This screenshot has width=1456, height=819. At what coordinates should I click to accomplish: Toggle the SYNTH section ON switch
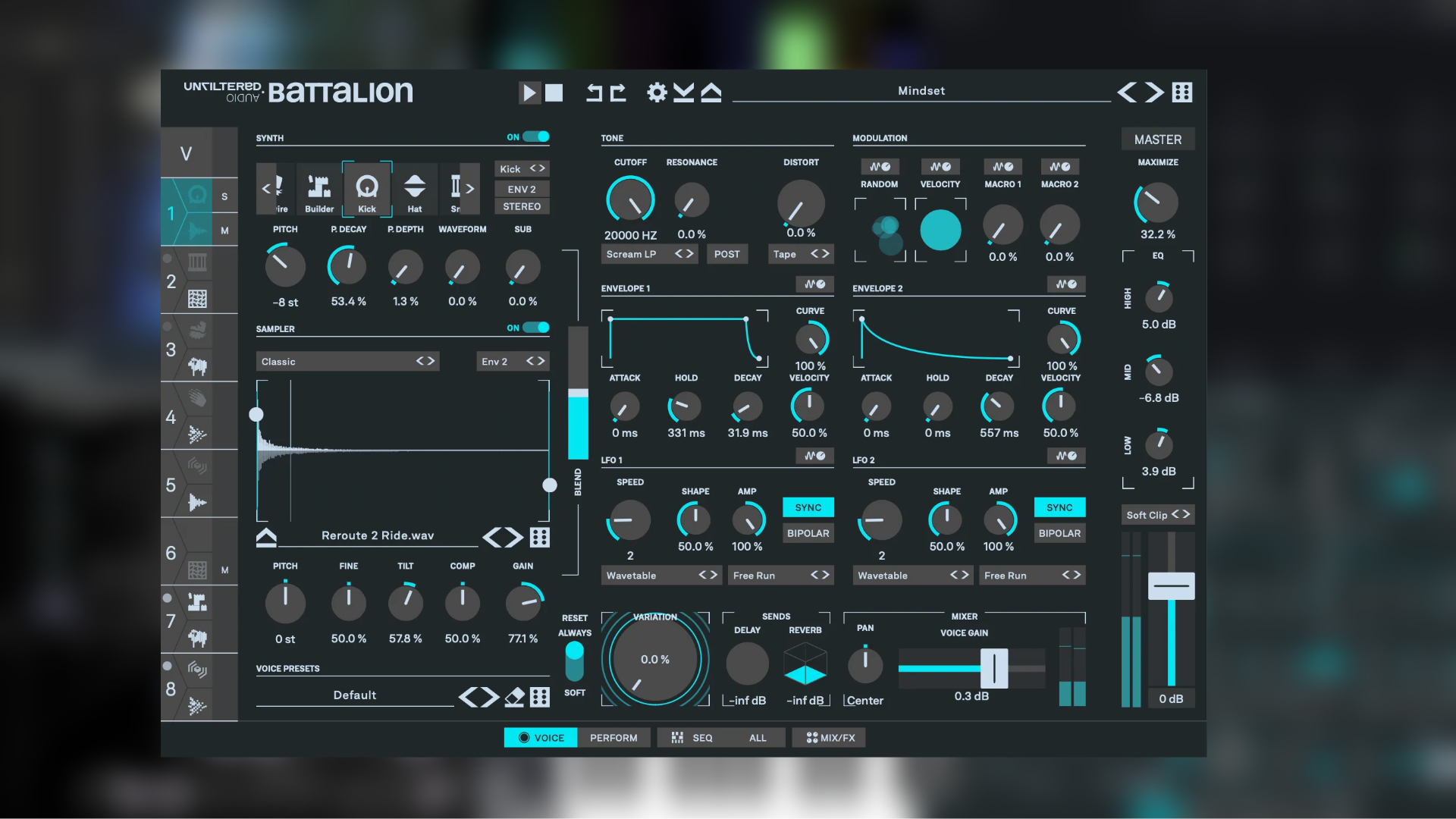(535, 136)
